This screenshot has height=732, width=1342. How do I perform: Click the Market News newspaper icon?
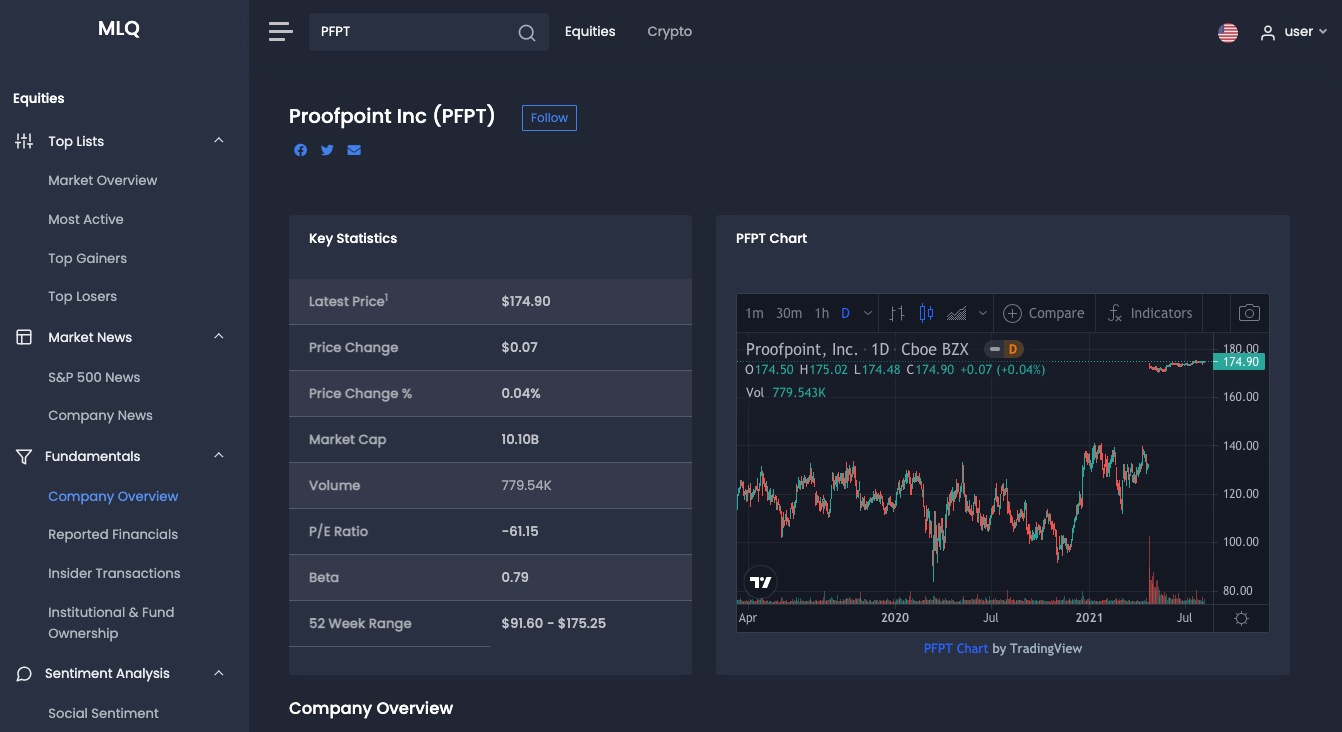point(24,337)
